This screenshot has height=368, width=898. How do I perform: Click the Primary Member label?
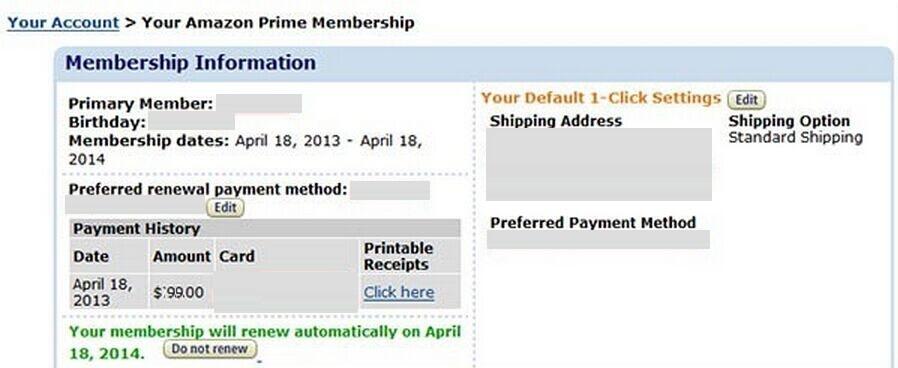coord(141,104)
